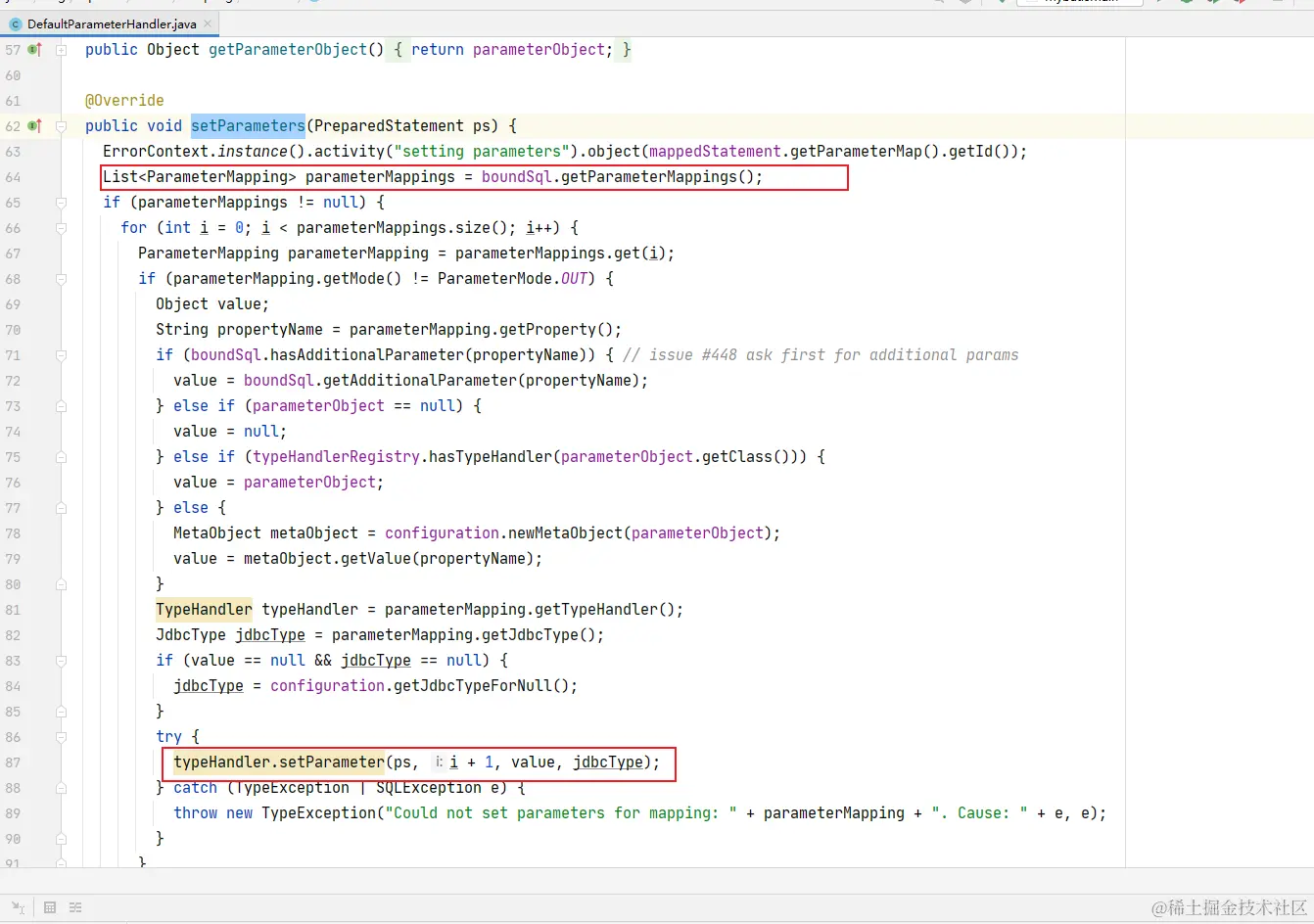Click the @Override annotation on line 61
The width and height of the screenshot is (1314, 924).
pyautogui.click(x=124, y=100)
